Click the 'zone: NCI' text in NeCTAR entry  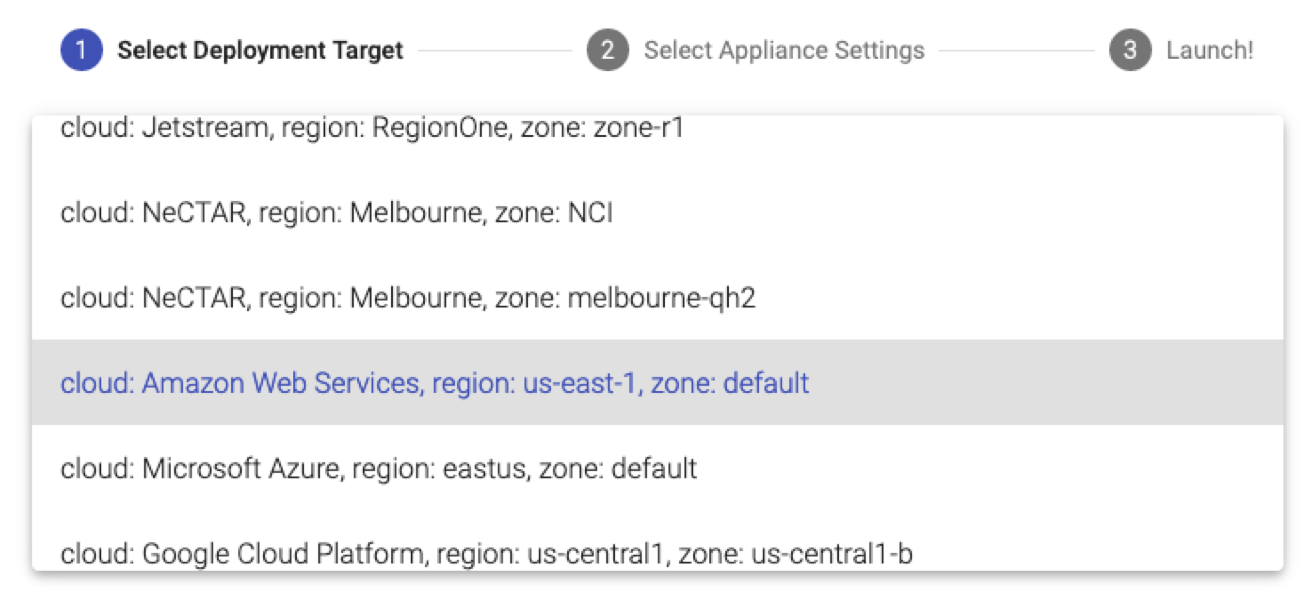coord(553,213)
